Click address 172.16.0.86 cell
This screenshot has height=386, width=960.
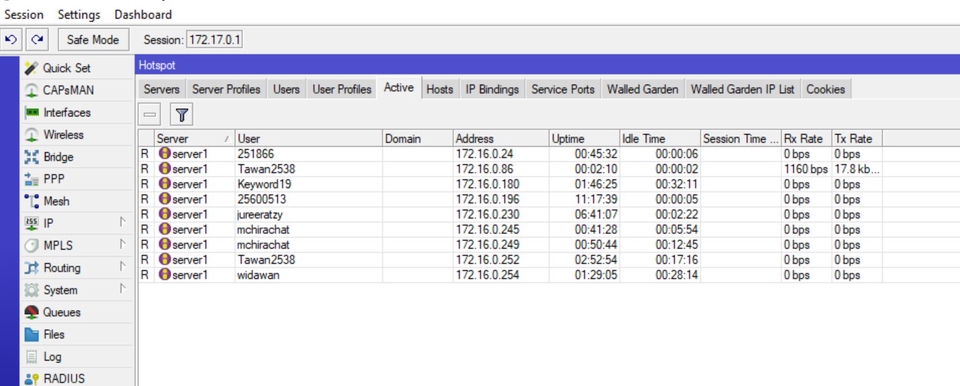(501, 169)
